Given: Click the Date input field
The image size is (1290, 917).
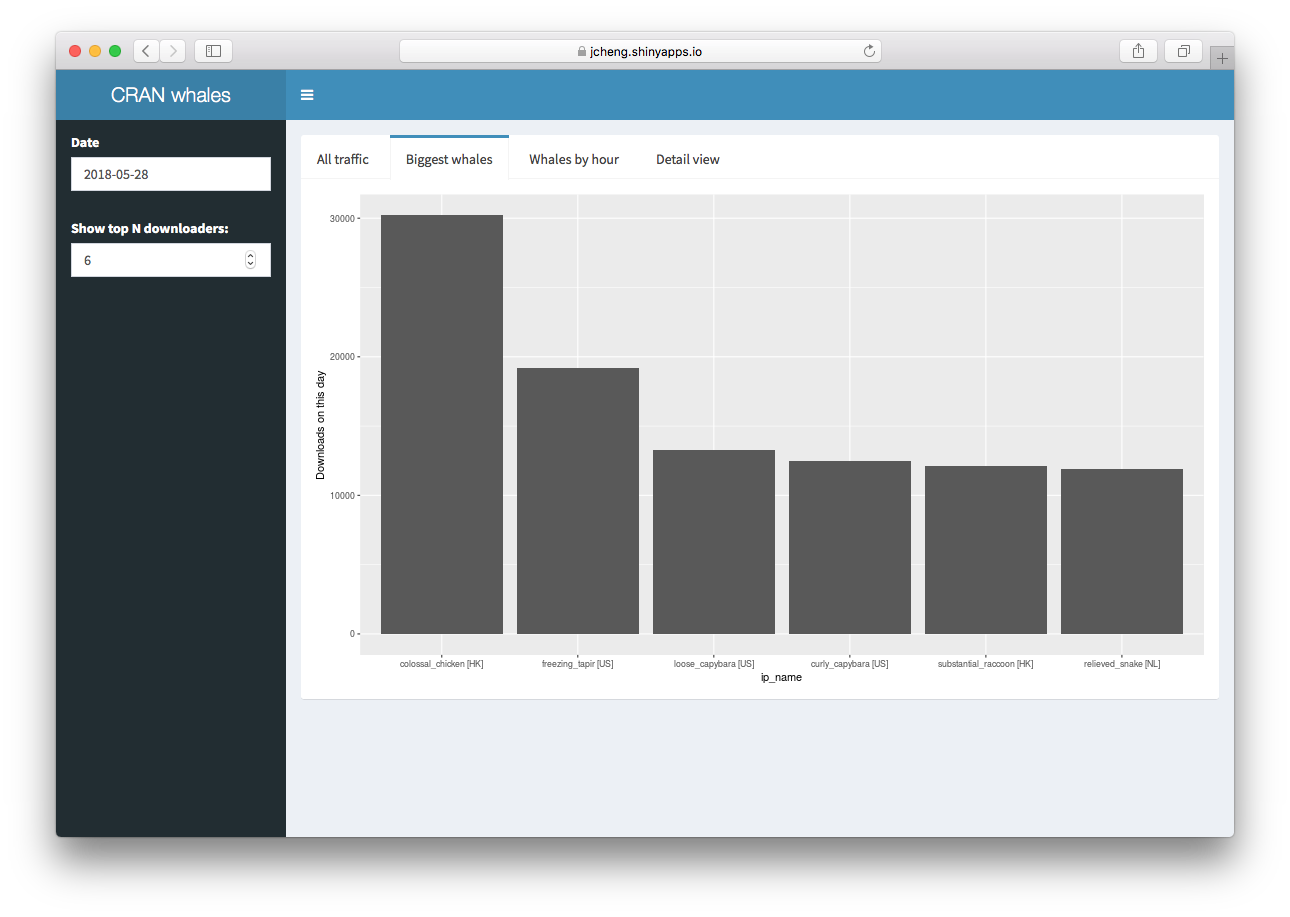Looking at the screenshot, I should click(x=171, y=174).
